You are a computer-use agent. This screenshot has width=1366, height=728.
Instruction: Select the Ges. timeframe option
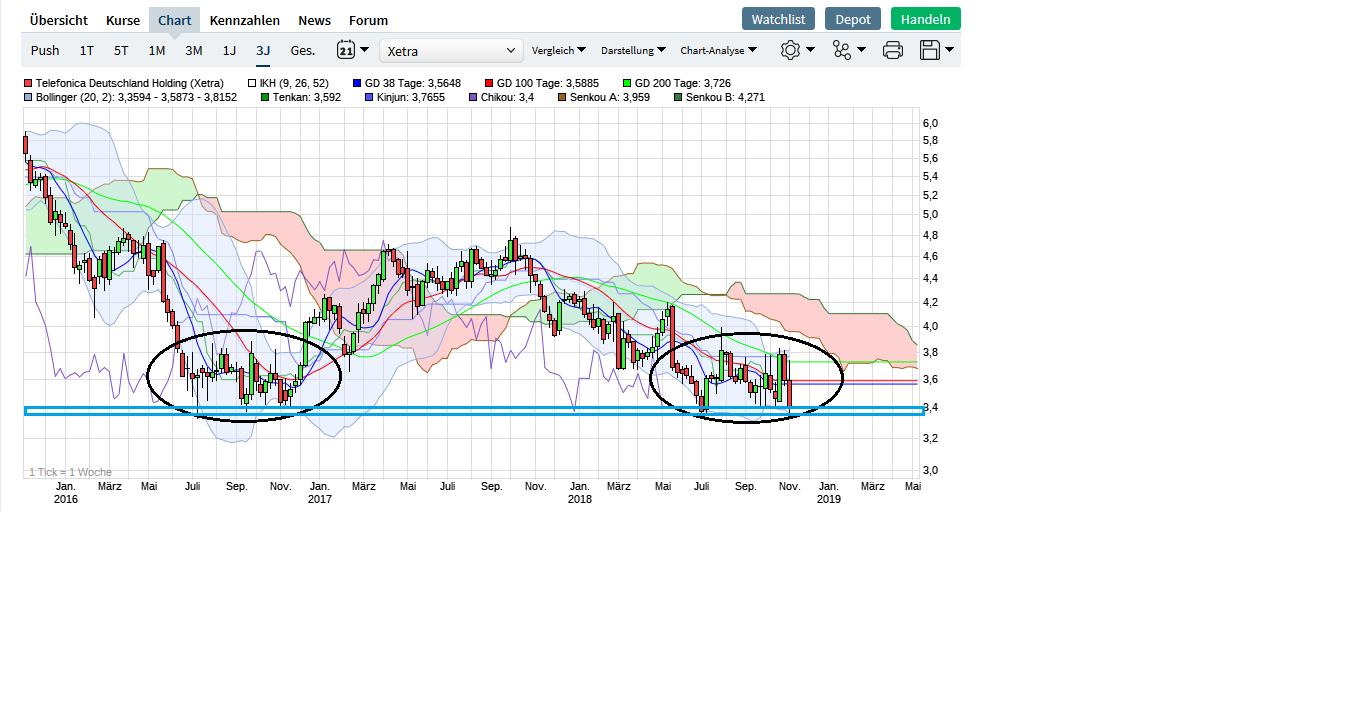302,50
